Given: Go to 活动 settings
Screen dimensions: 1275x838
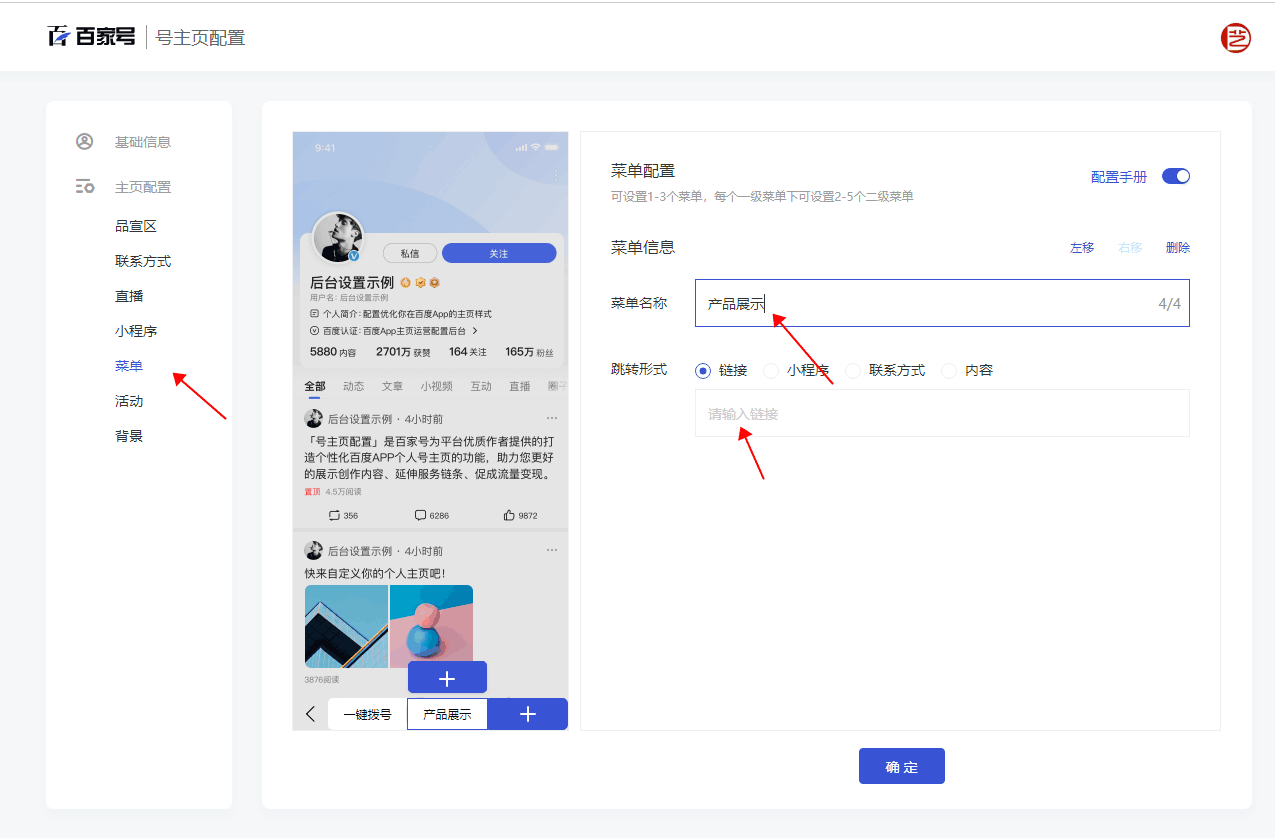Looking at the screenshot, I should [129, 401].
